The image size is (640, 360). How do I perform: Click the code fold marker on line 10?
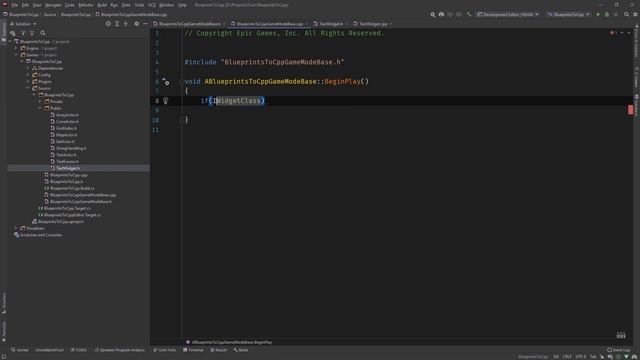182,120
